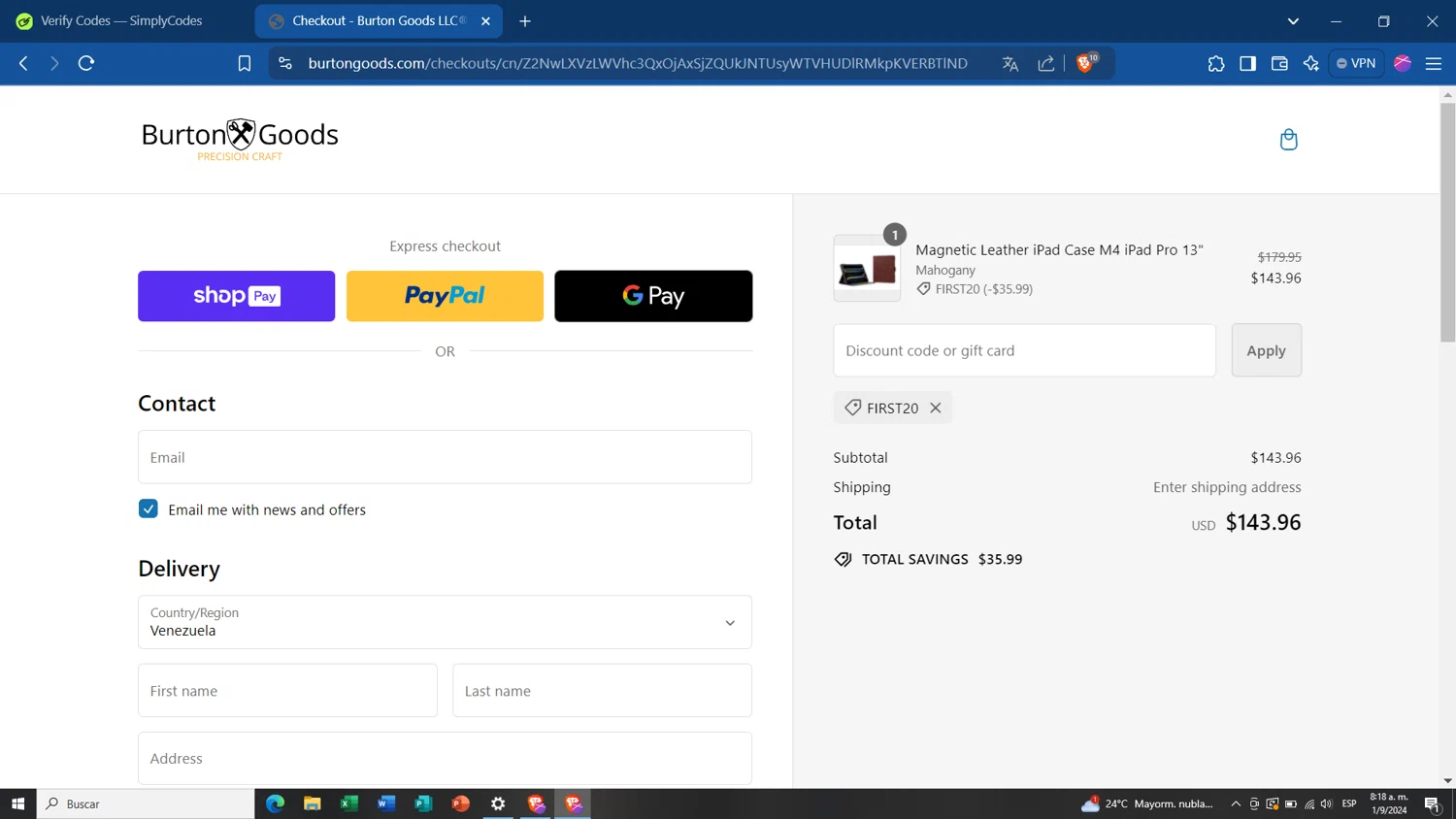The height and width of the screenshot is (819, 1456).
Task: Open PowerPoint from taskbar
Action: [461, 803]
